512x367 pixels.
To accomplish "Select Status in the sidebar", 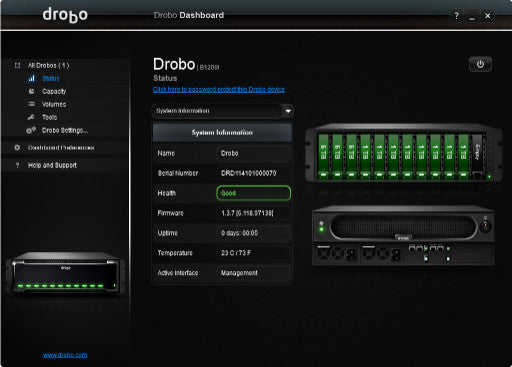I will click(x=51, y=79).
